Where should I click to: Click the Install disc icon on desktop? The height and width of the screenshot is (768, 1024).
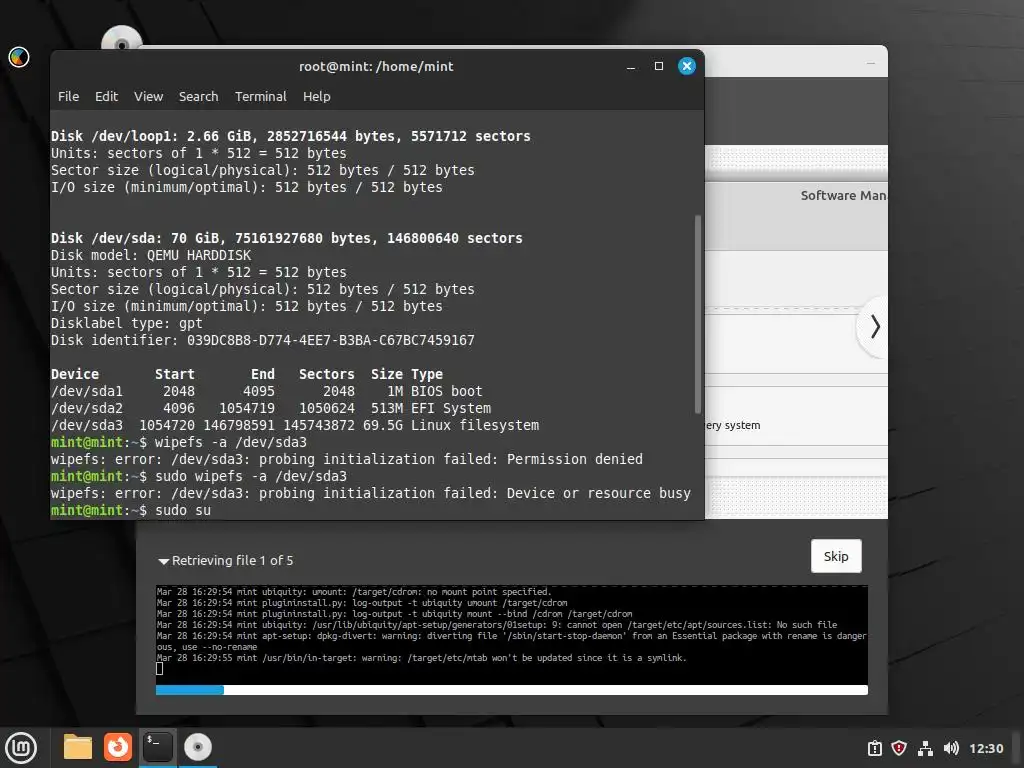(x=121, y=39)
